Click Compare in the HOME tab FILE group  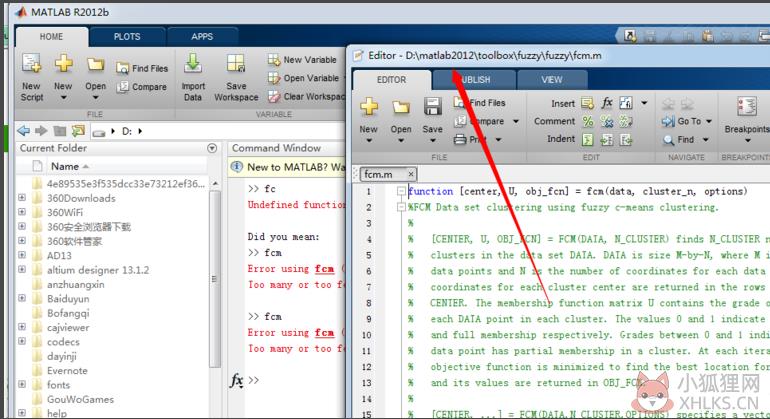[142, 87]
